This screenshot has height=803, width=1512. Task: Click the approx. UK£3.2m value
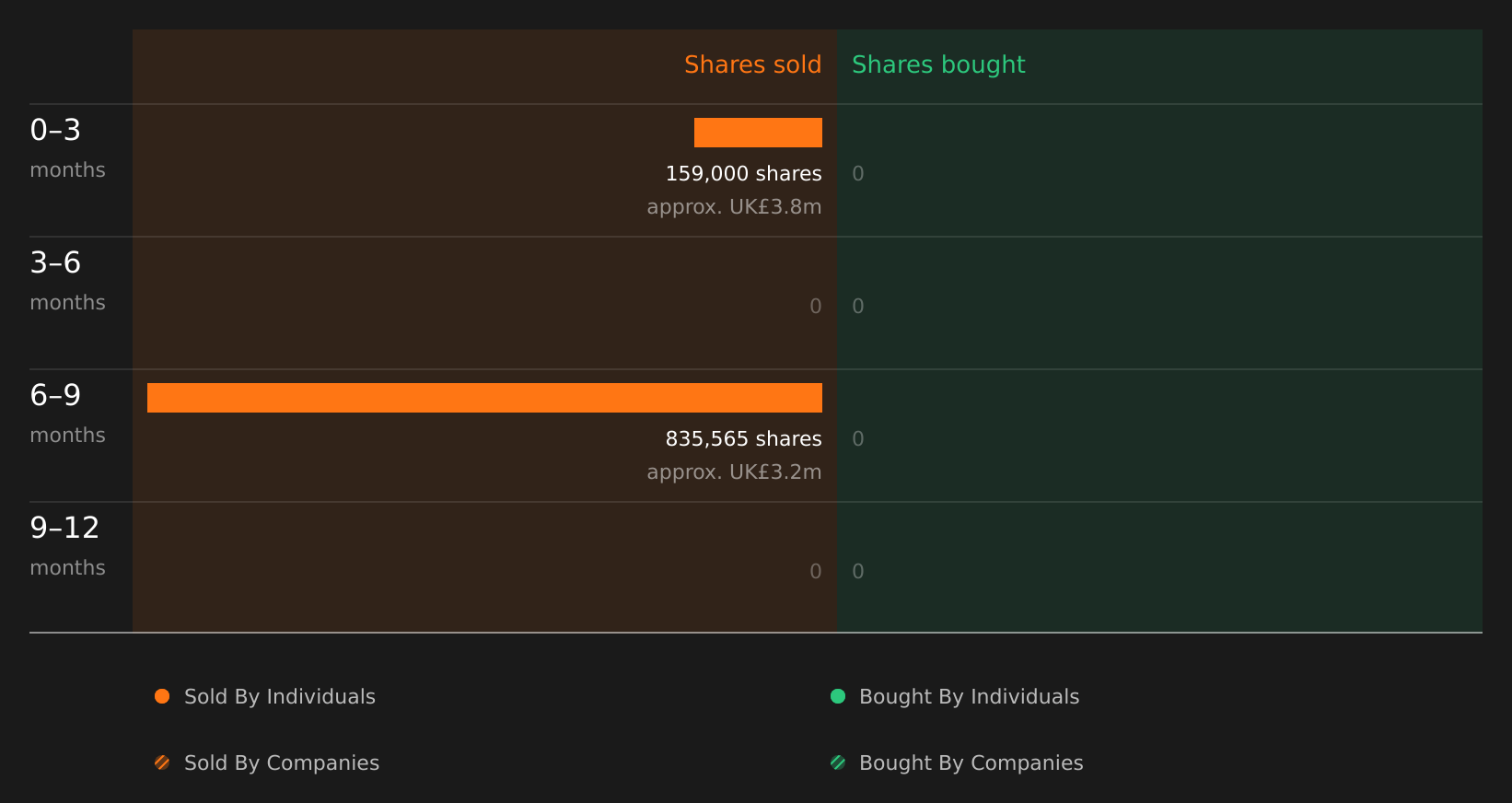734,472
